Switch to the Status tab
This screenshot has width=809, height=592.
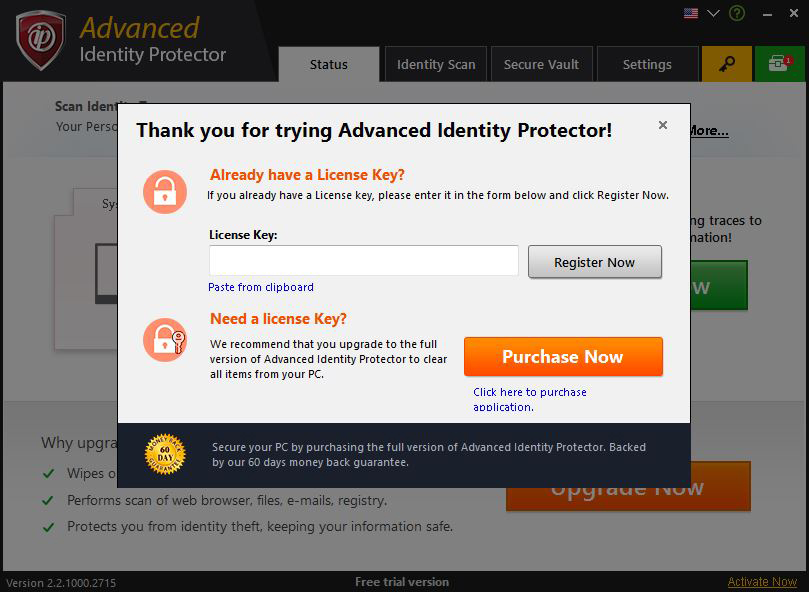(x=328, y=64)
